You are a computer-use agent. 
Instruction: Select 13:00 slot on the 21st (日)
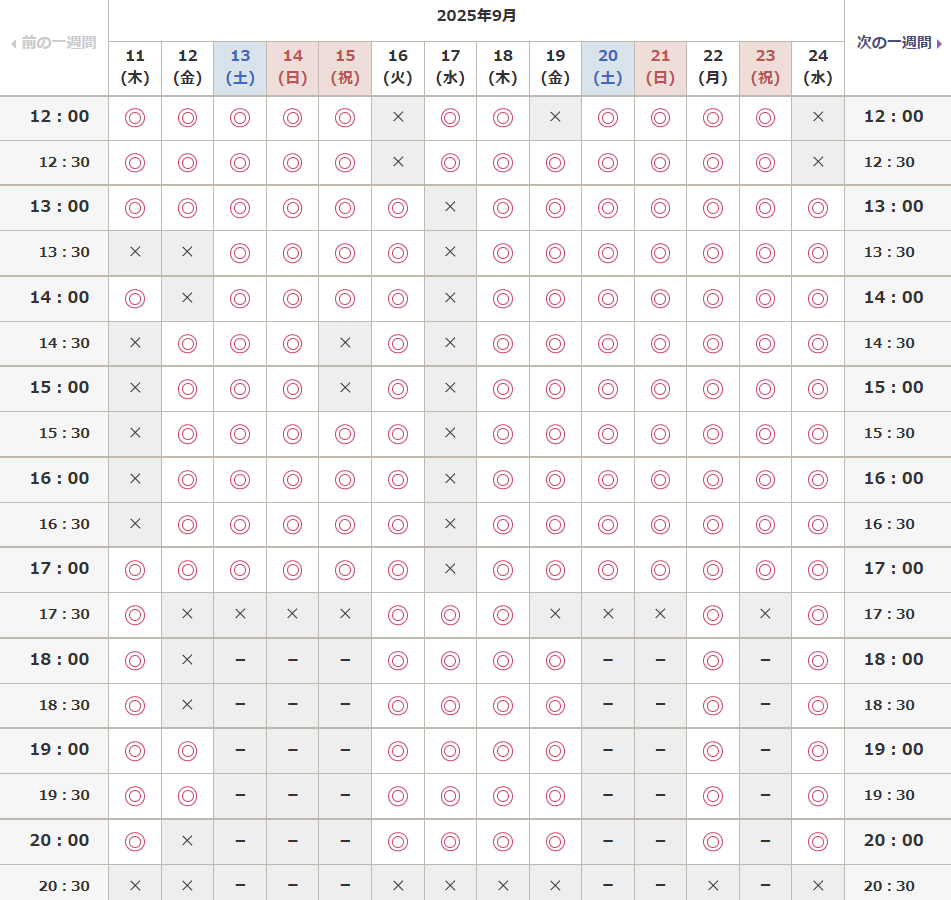point(660,208)
